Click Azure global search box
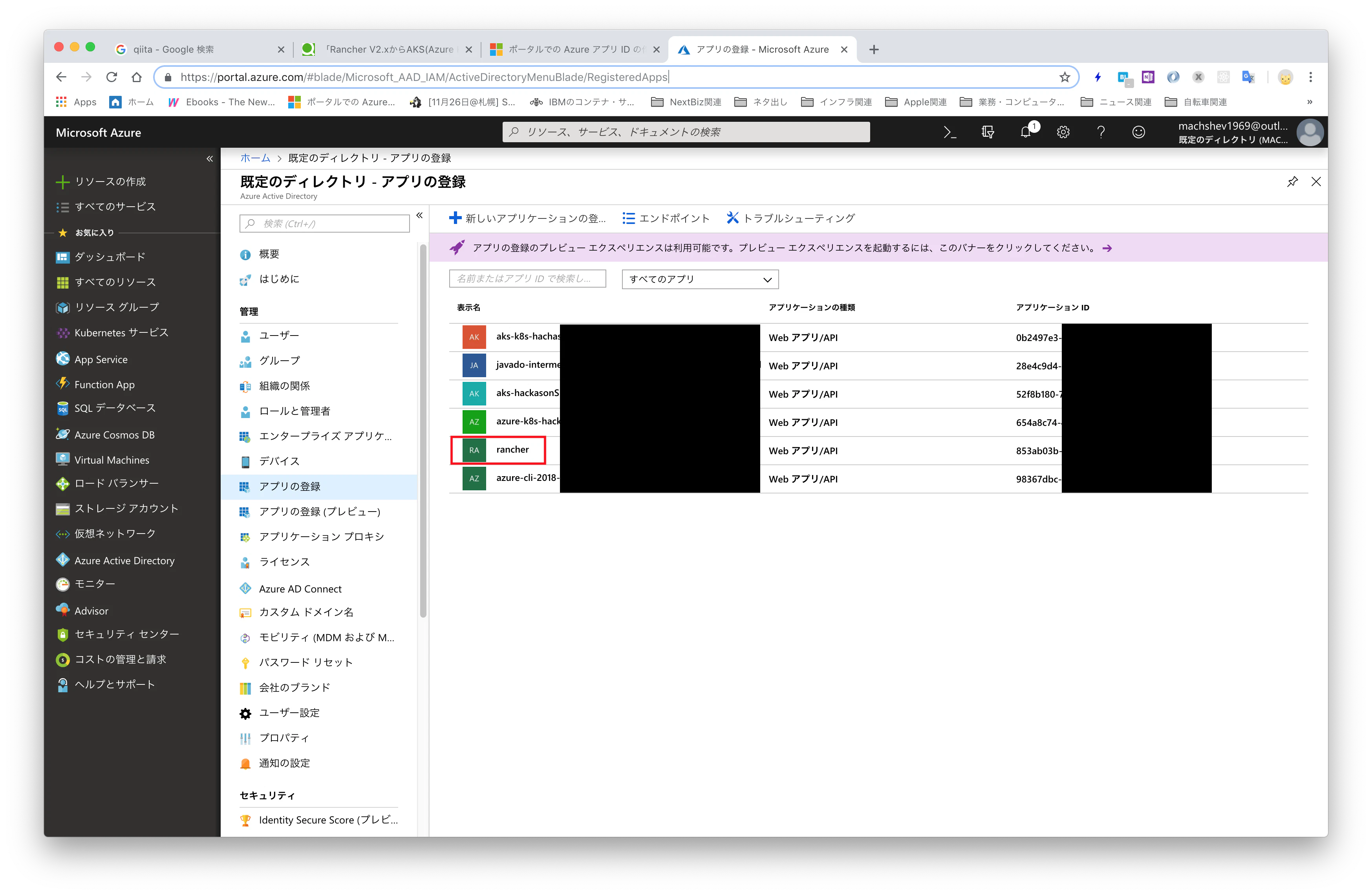Image resolution: width=1372 pixels, height=895 pixels. coord(686,132)
